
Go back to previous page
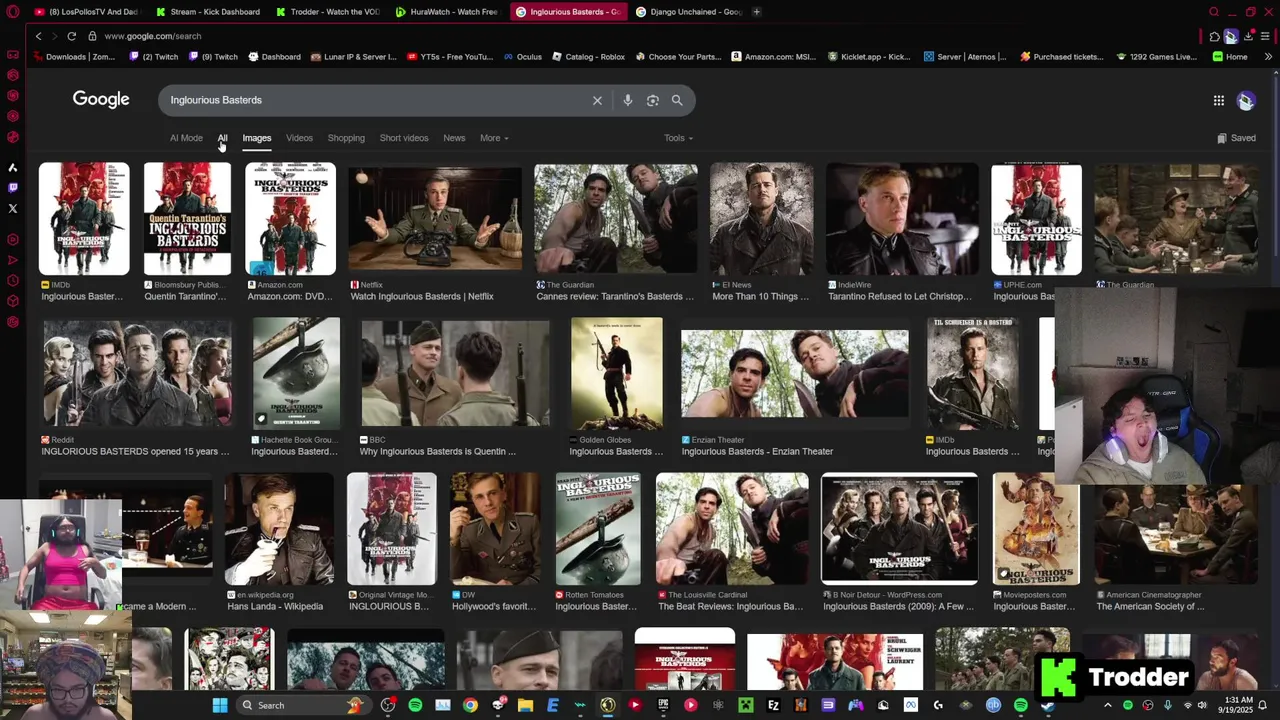pos(38,36)
